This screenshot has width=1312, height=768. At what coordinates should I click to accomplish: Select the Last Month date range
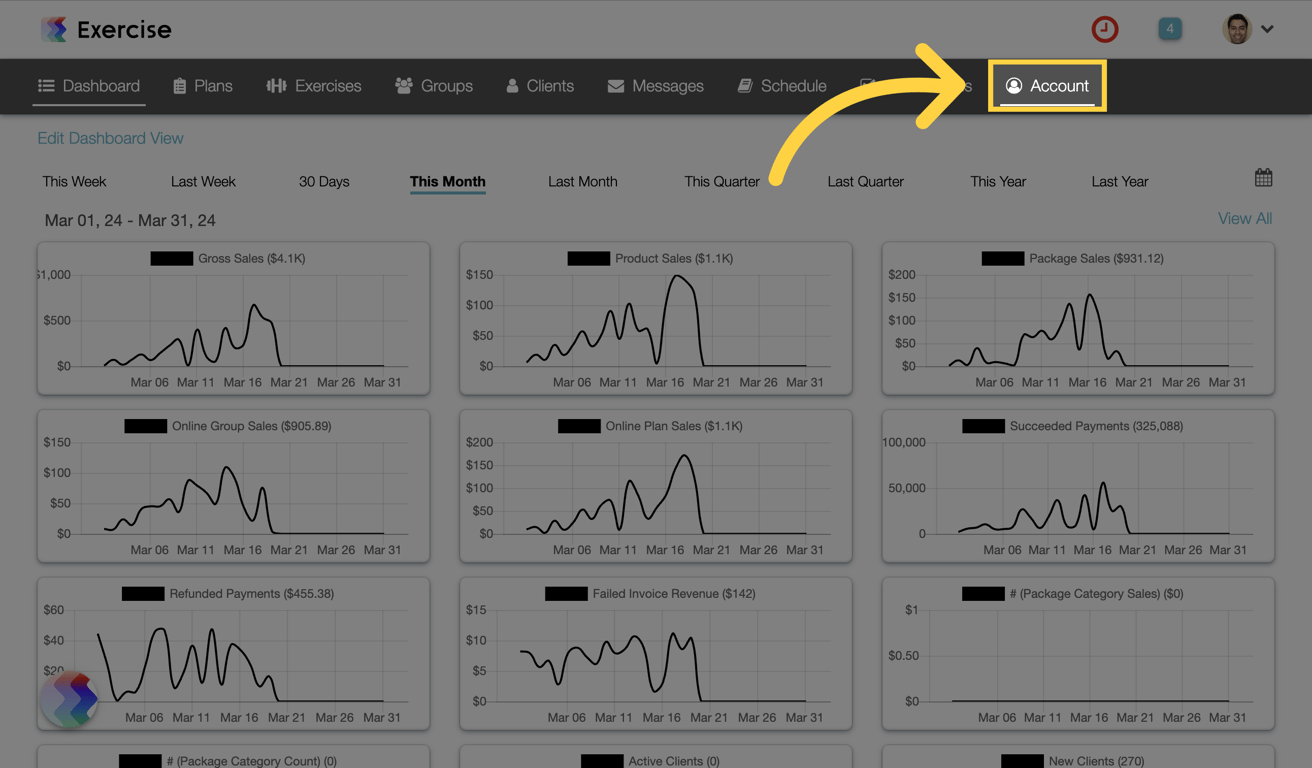pos(583,181)
